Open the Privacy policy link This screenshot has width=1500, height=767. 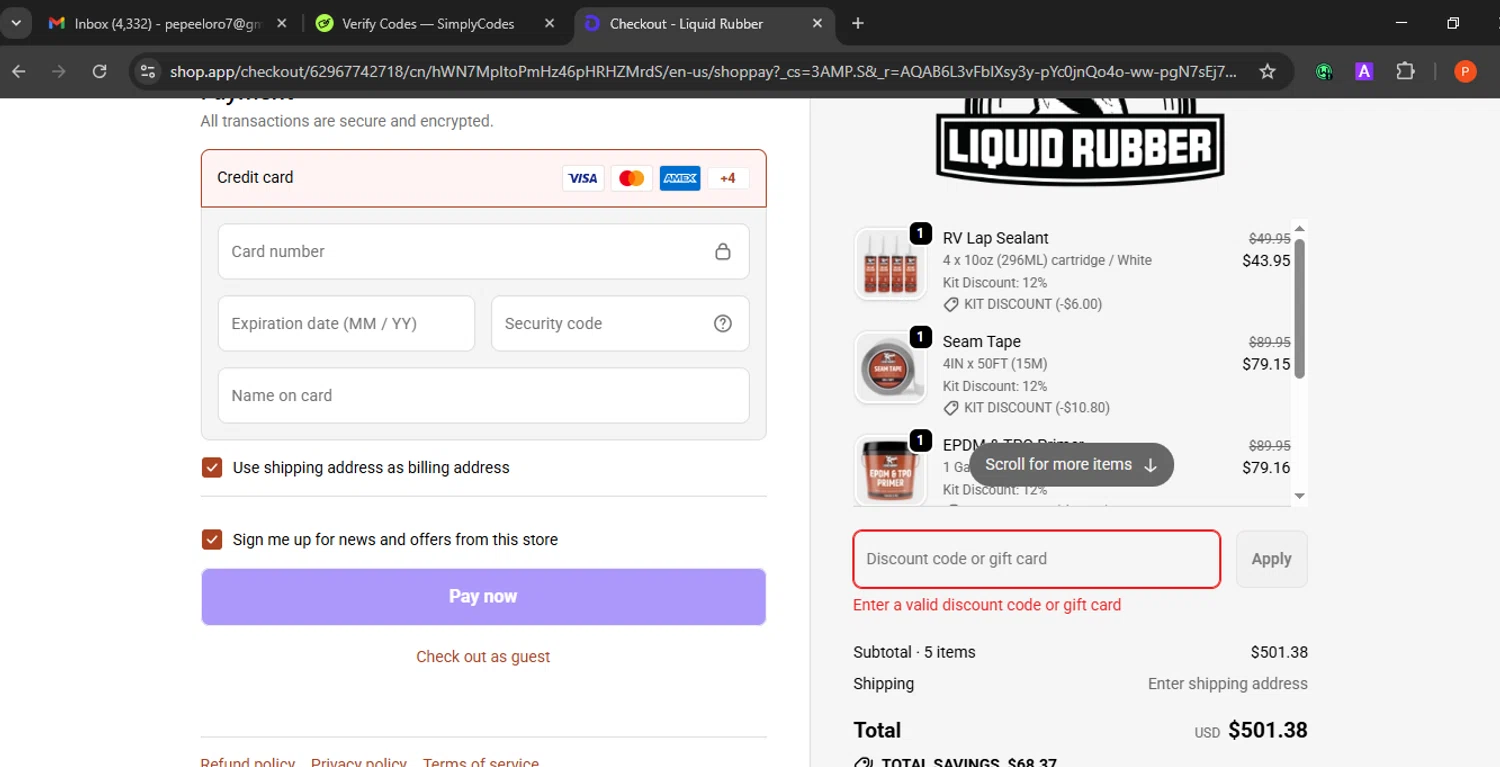pyautogui.click(x=359, y=762)
